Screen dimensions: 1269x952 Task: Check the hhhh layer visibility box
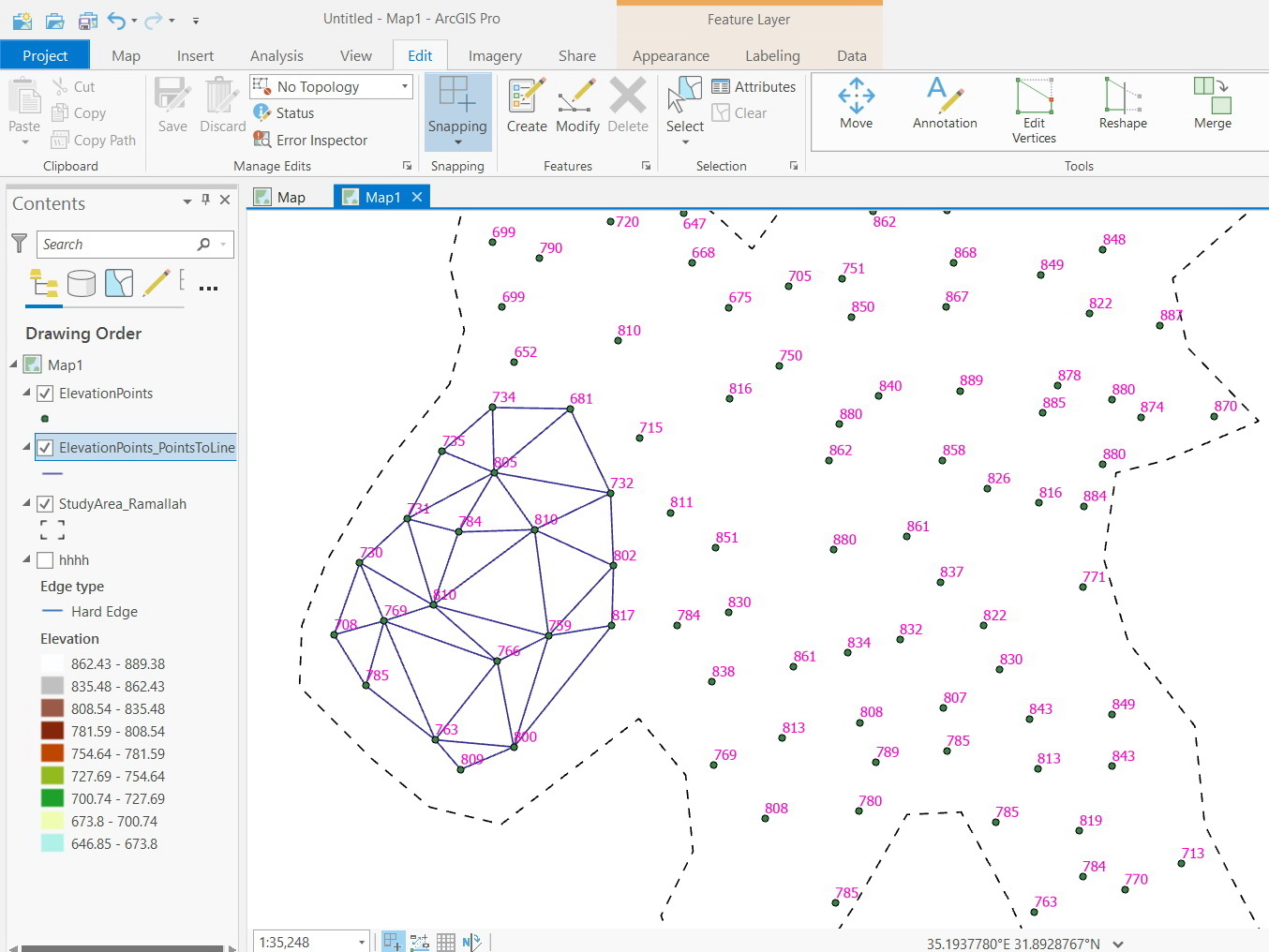point(45,560)
